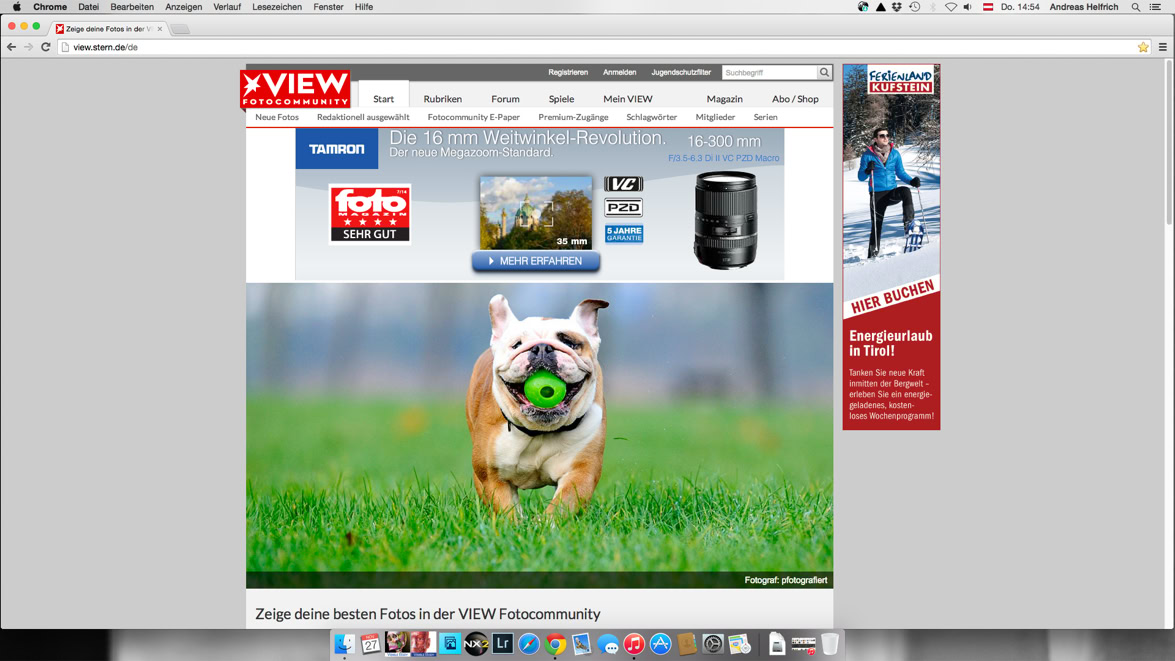Open the Spotlight search icon in menu bar

pos(1136,7)
